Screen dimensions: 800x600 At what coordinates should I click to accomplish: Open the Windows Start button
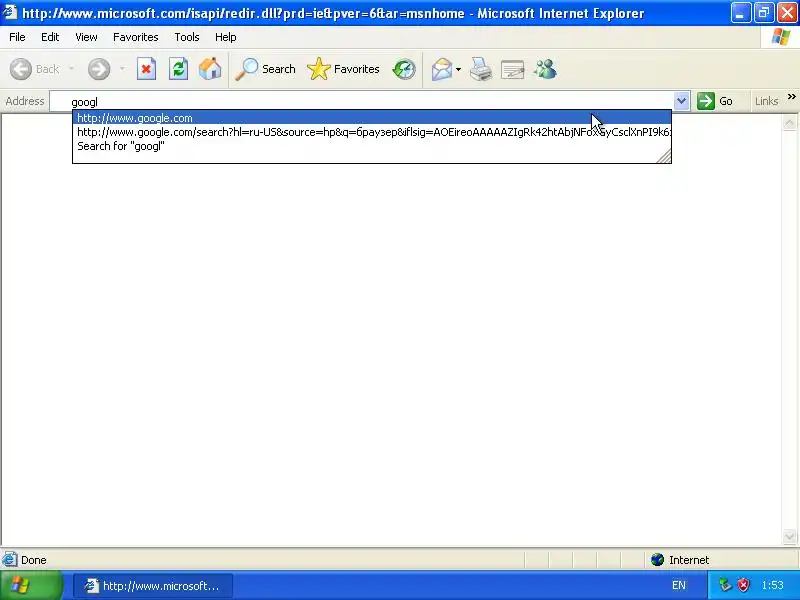click(x=31, y=585)
